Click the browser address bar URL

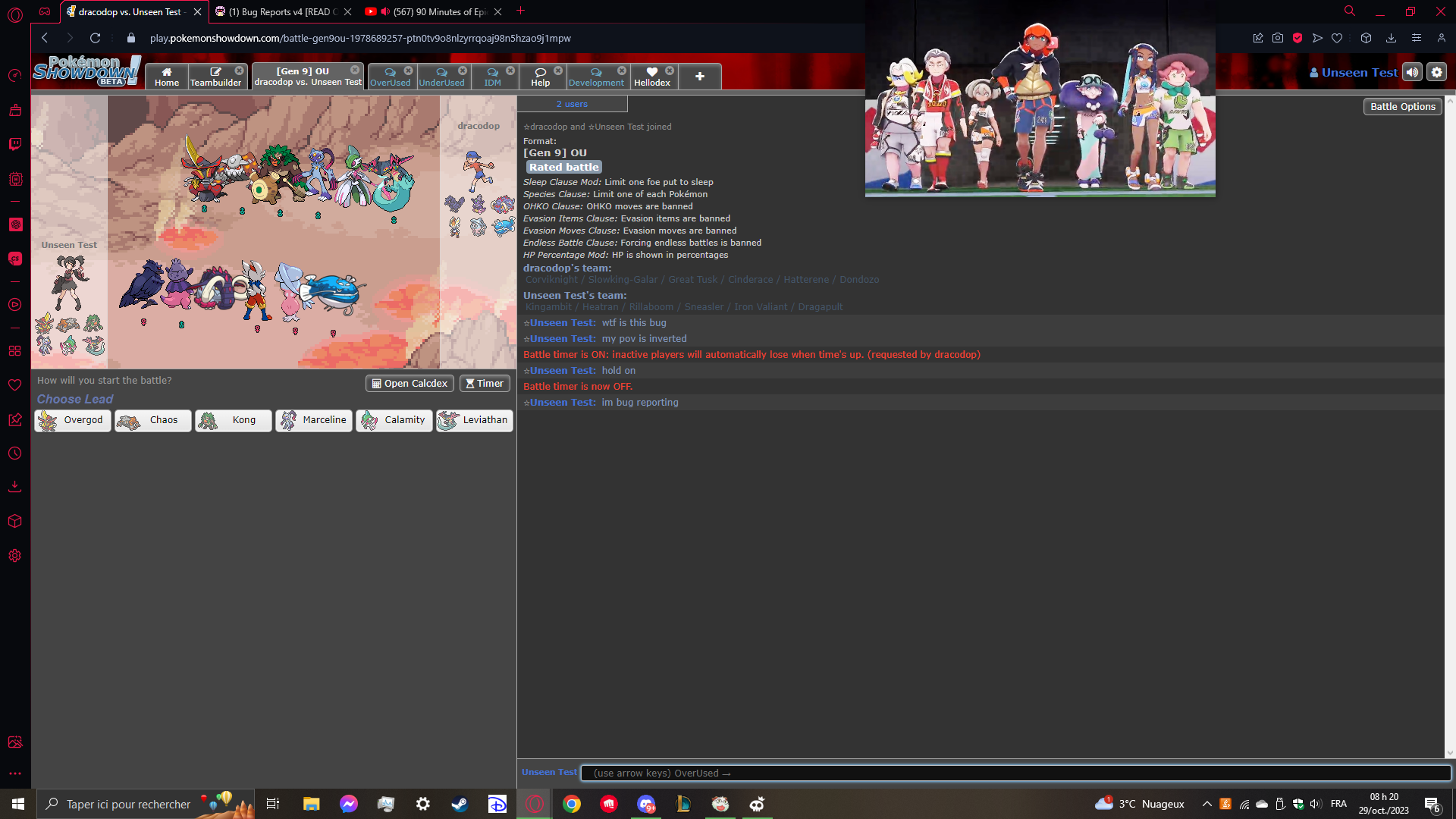360,38
